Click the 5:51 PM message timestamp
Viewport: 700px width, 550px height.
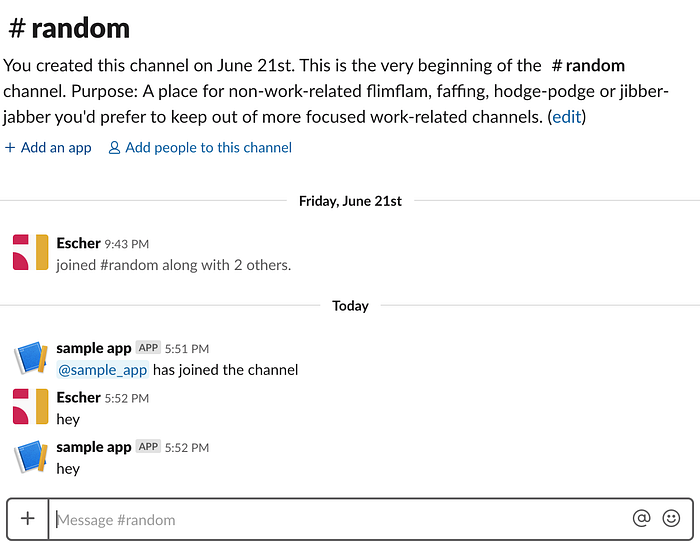tap(187, 349)
